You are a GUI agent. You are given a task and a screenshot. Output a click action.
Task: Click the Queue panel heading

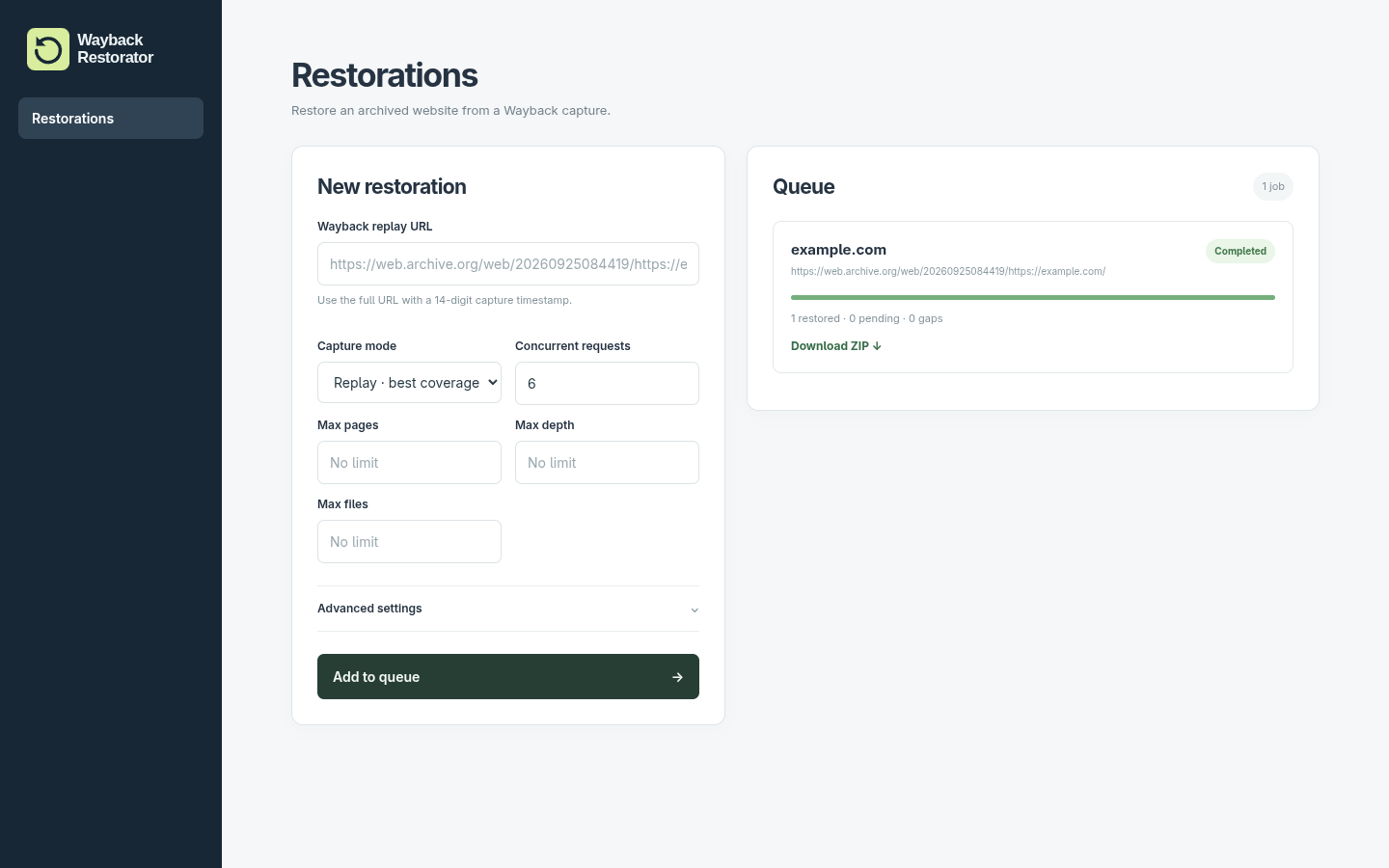[x=803, y=186]
